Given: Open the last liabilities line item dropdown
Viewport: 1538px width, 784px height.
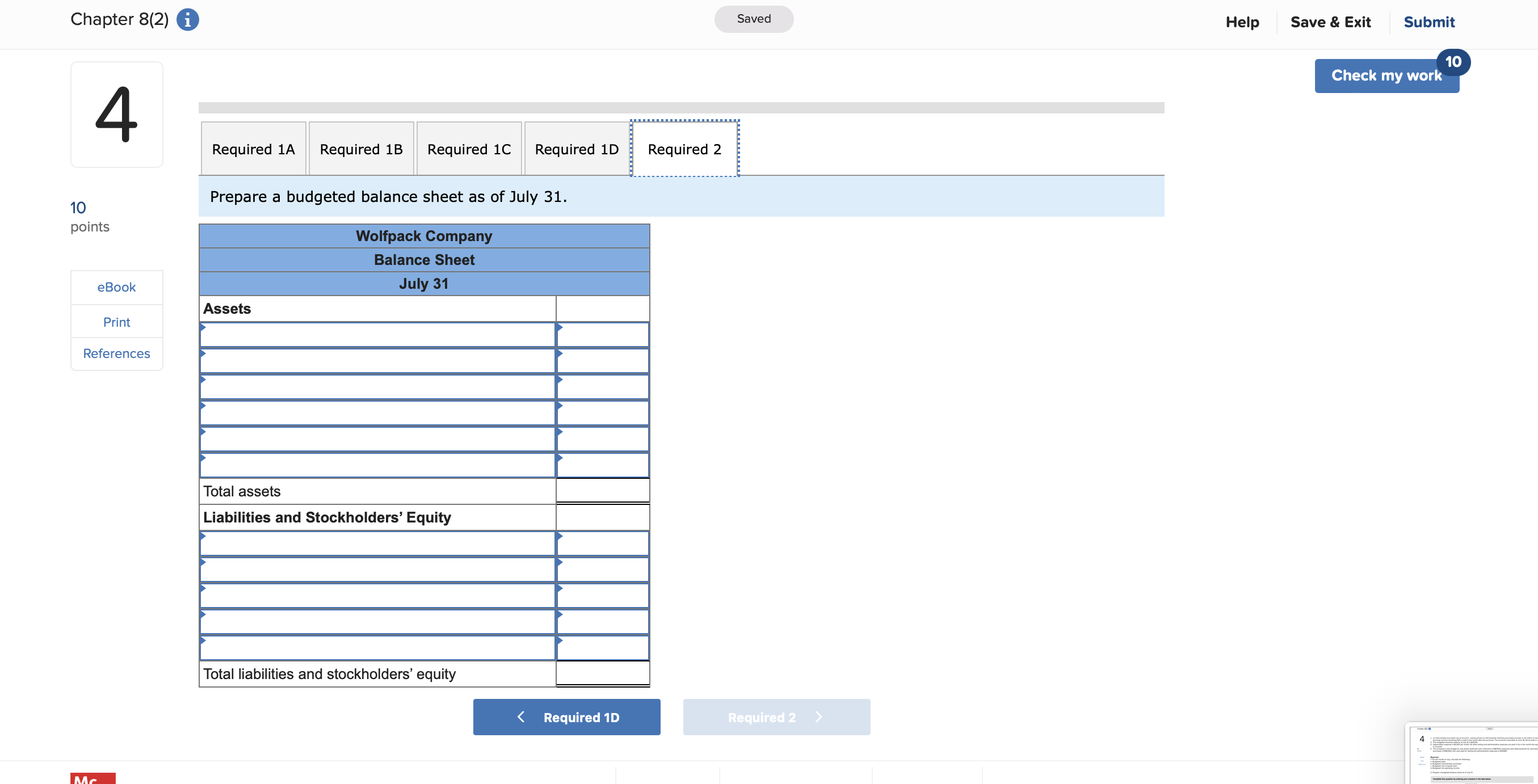Looking at the screenshot, I should coord(377,648).
